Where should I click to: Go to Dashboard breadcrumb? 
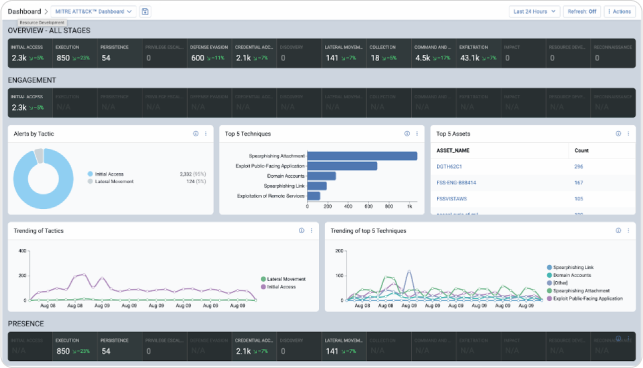(24, 11)
